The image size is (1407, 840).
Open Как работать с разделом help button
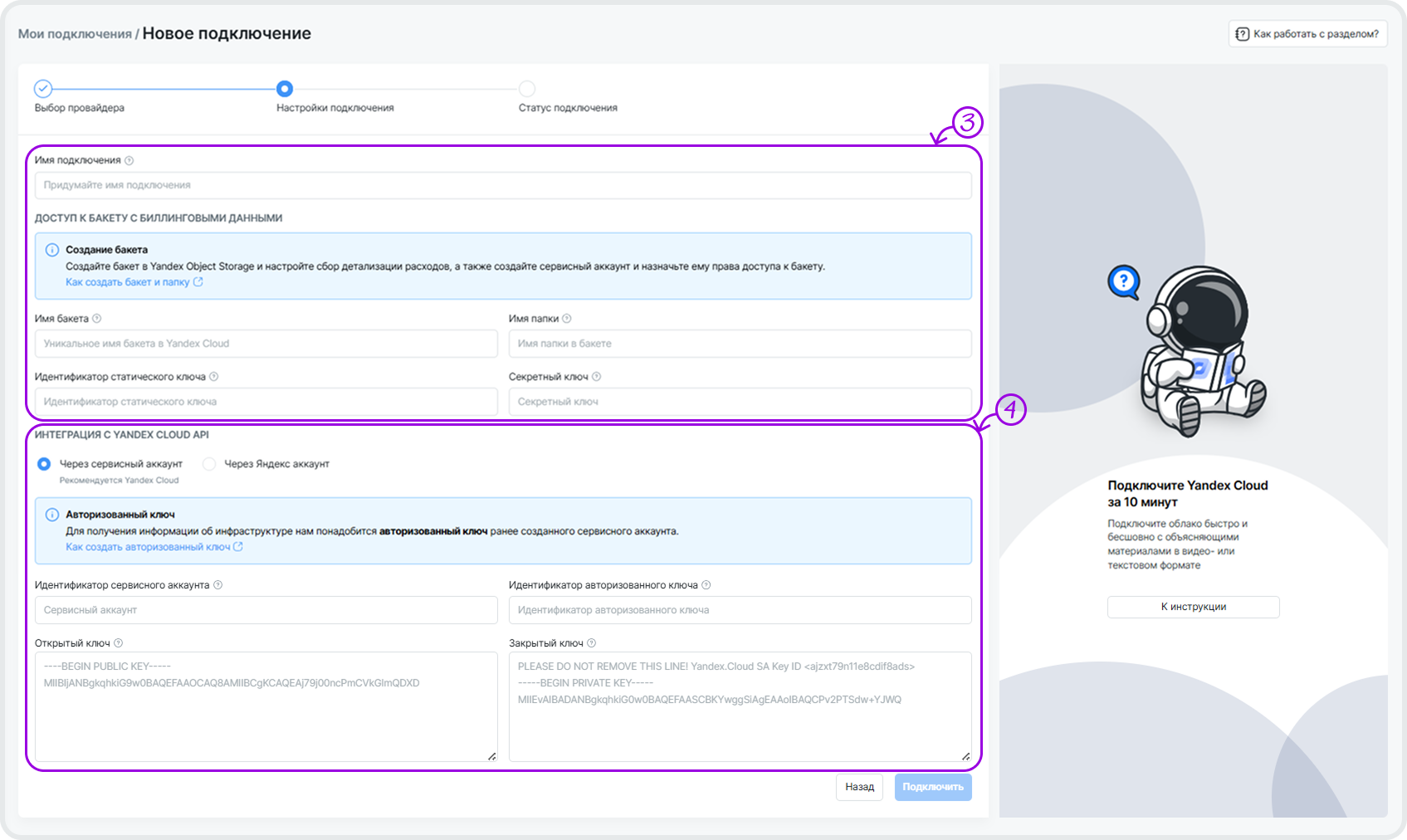pos(1307,34)
